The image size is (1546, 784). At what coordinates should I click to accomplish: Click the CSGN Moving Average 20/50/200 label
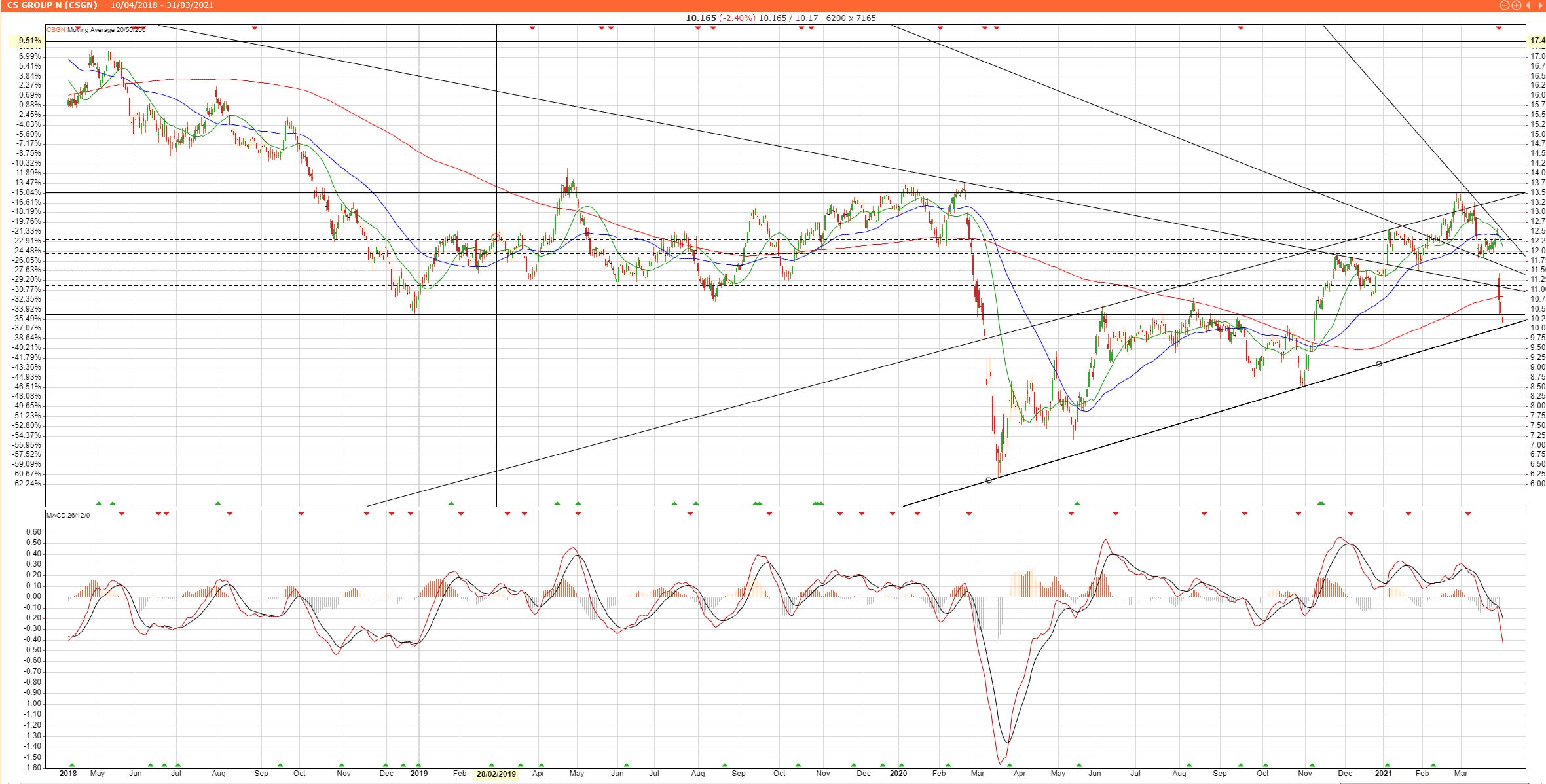point(96,29)
